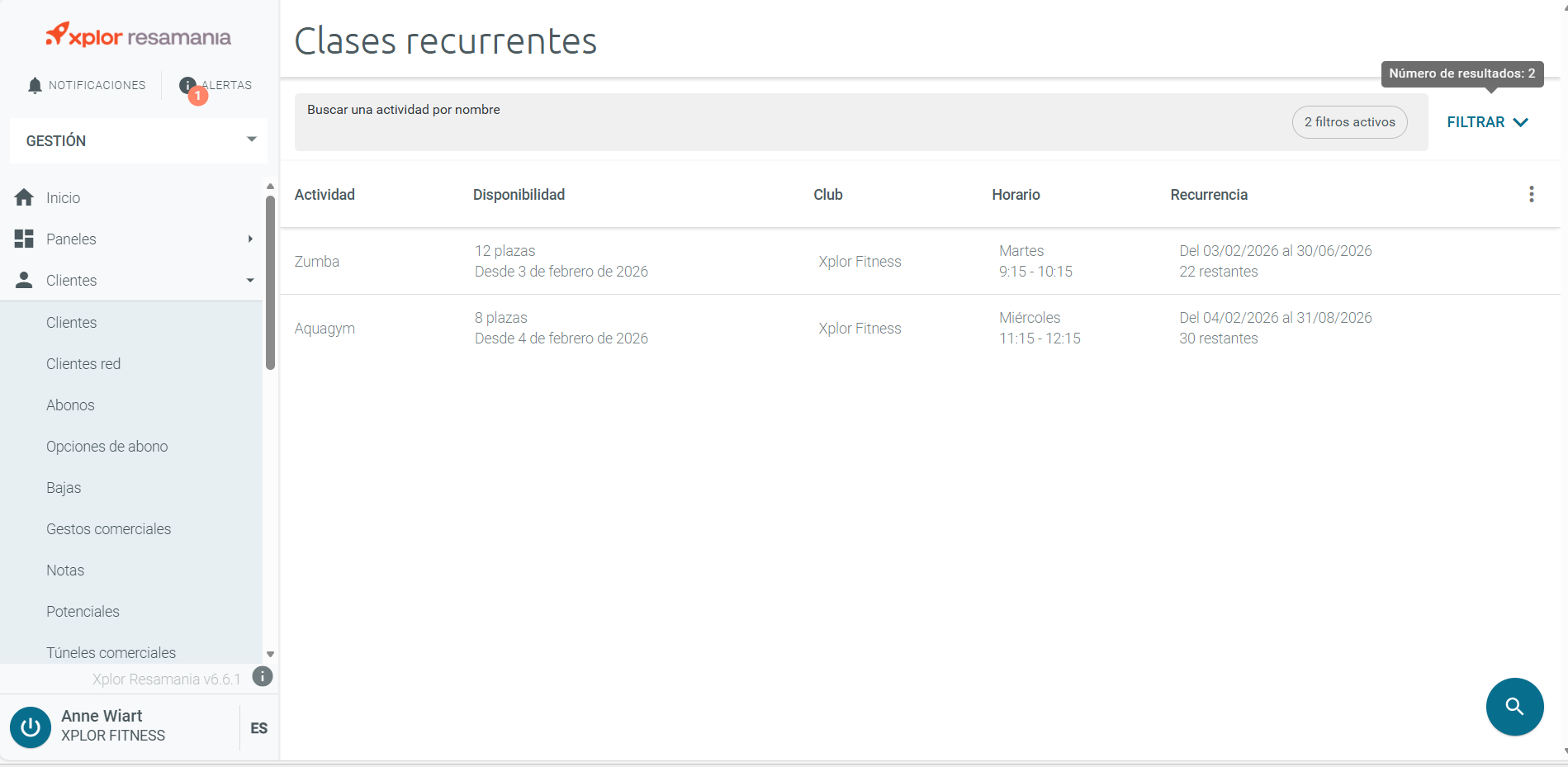
Task: Click the Paneles dashboard icon
Action: (x=24, y=239)
